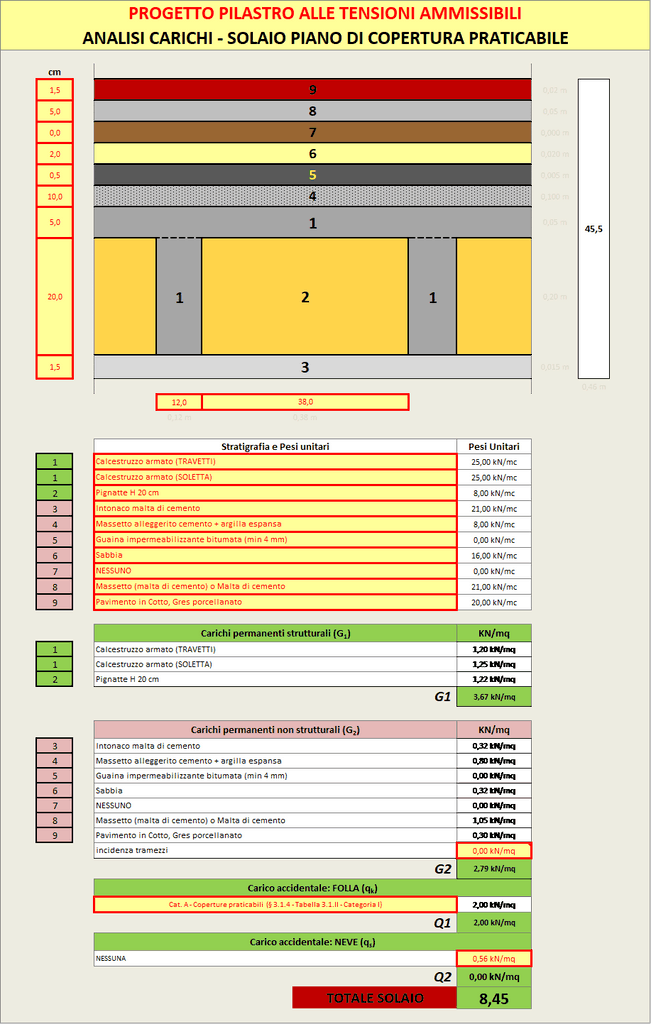Select the snow load 0,56 kN/mq cell
The height and width of the screenshot is (1024, 651).
point(493,958)
